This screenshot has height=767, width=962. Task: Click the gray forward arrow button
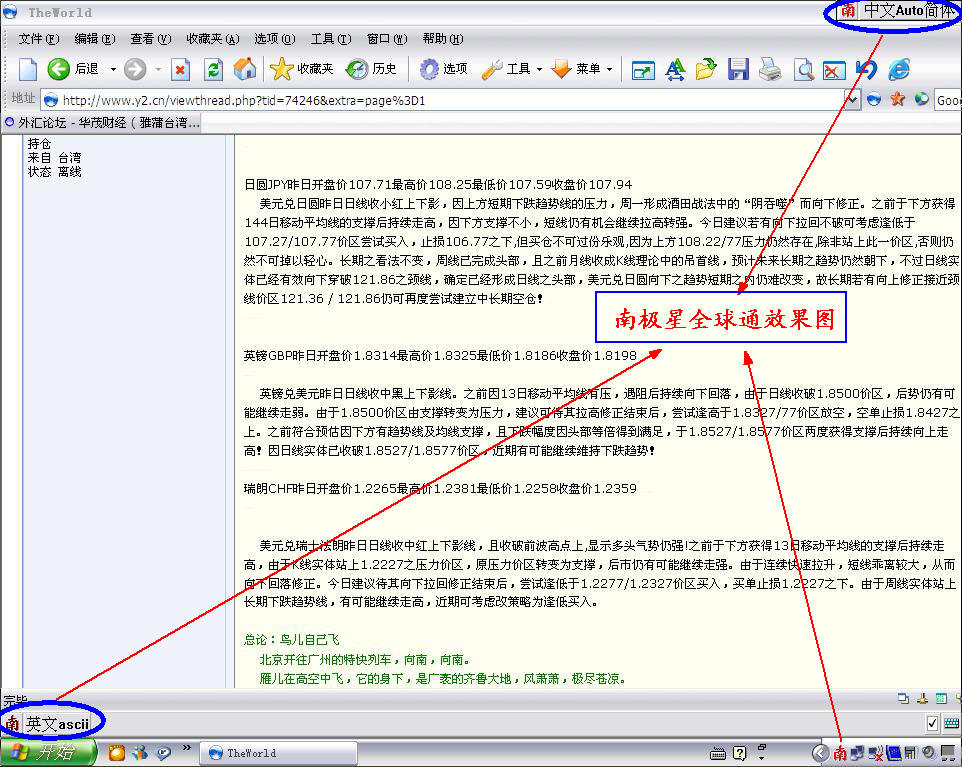(135, 69)
